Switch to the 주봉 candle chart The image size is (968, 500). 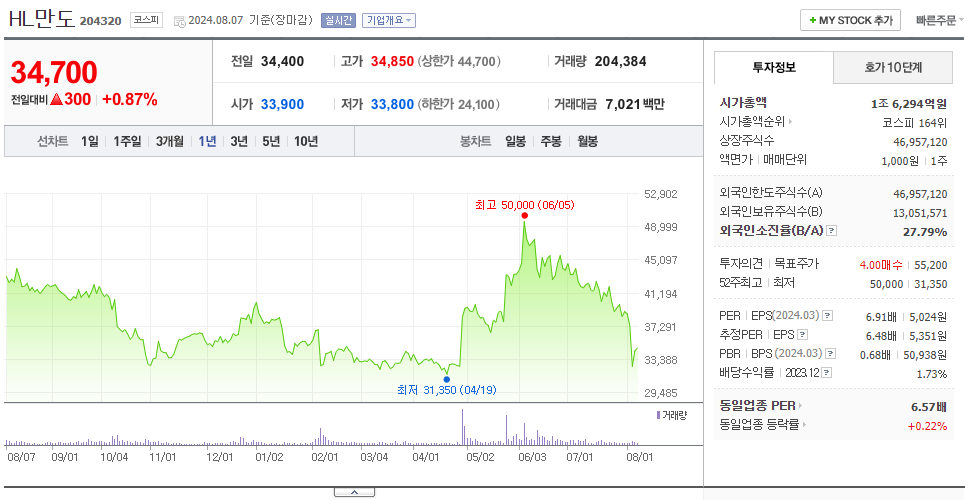tap(551, 141)
